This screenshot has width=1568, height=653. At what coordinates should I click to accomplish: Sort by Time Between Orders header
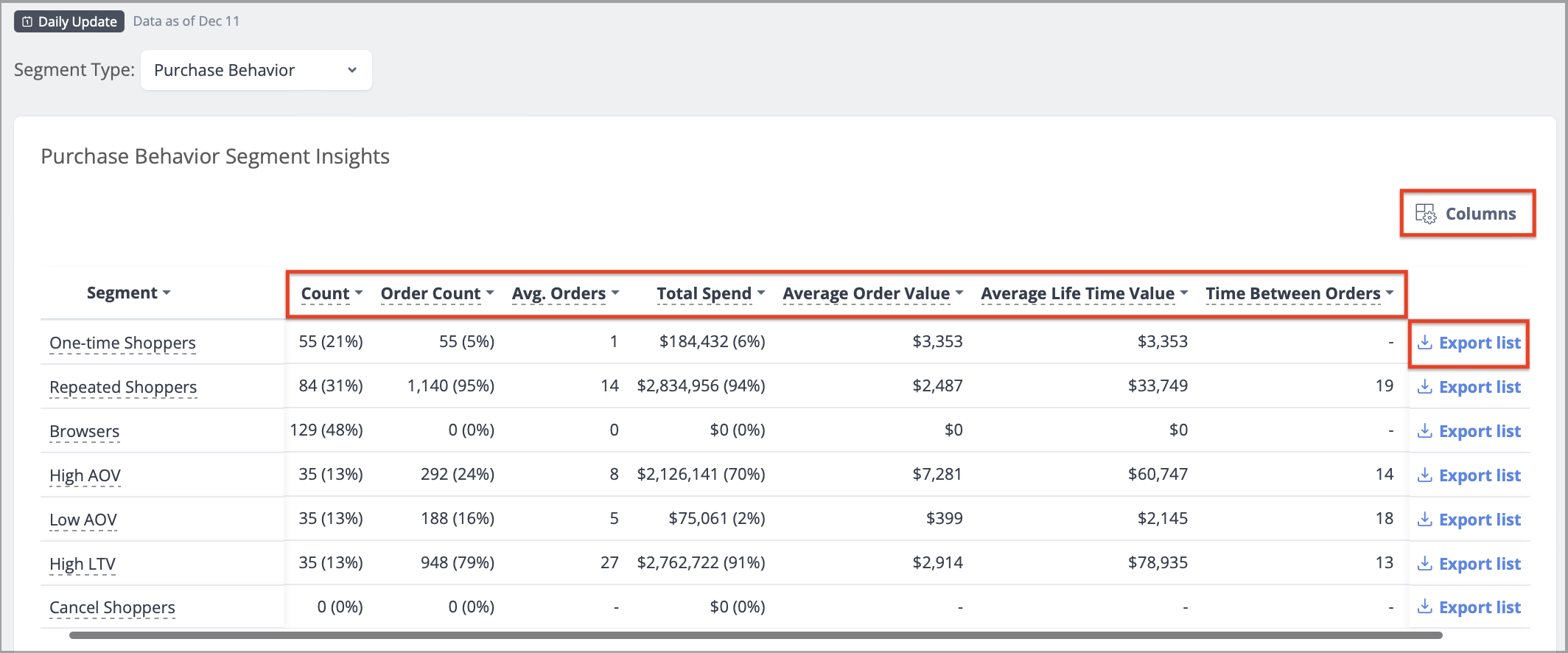click(1299, 293)
